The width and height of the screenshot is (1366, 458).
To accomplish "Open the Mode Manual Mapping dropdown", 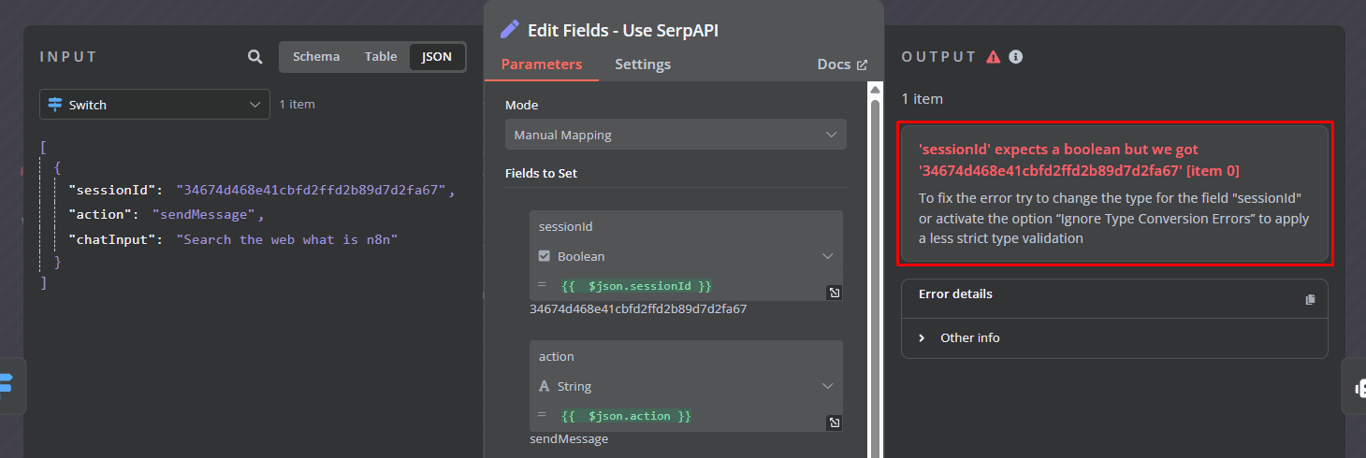I will click(675, 135).
